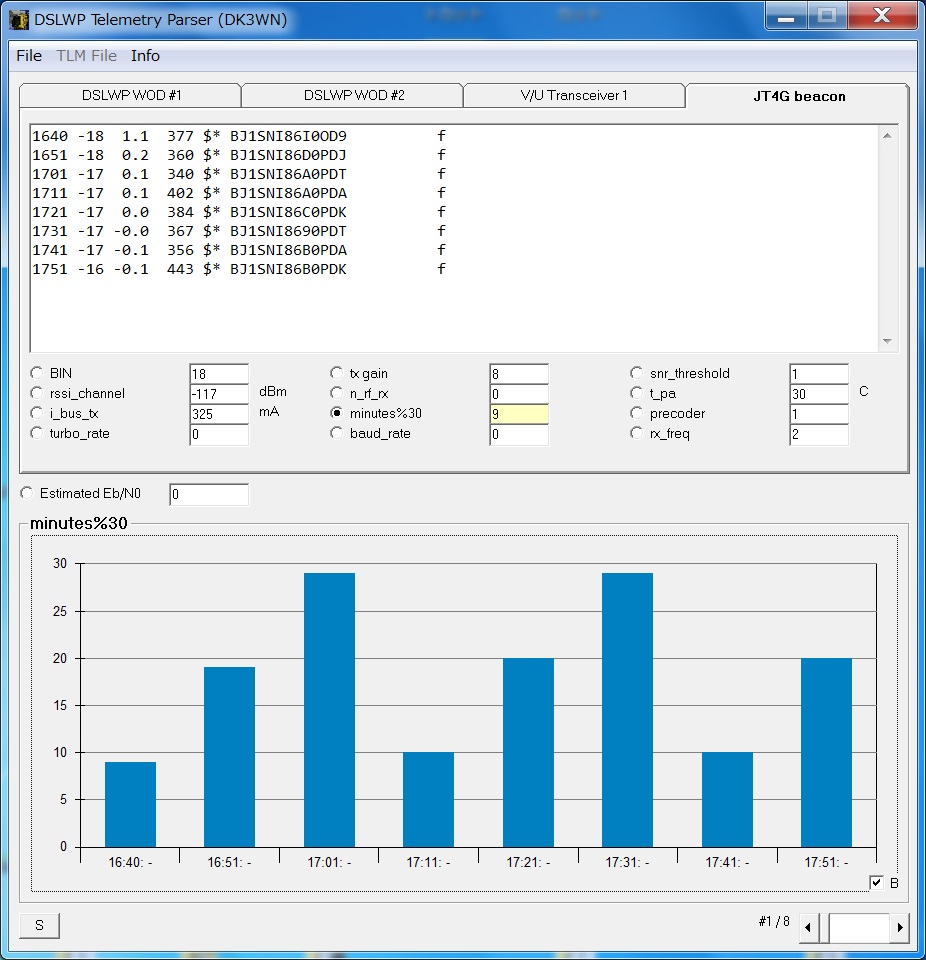Click the DSLWP app icon in title bar
This screenshot has width=926, height=960.
18,19
